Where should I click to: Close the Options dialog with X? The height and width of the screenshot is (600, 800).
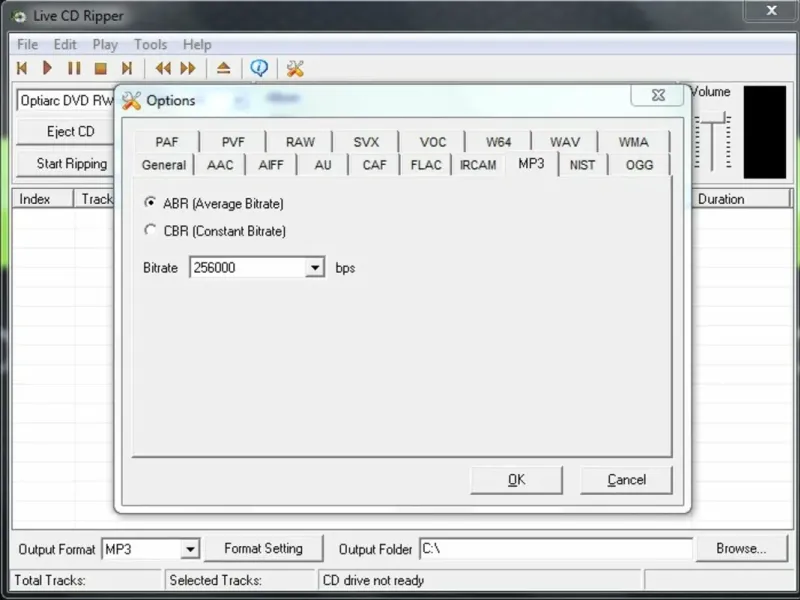coord(658,95)
